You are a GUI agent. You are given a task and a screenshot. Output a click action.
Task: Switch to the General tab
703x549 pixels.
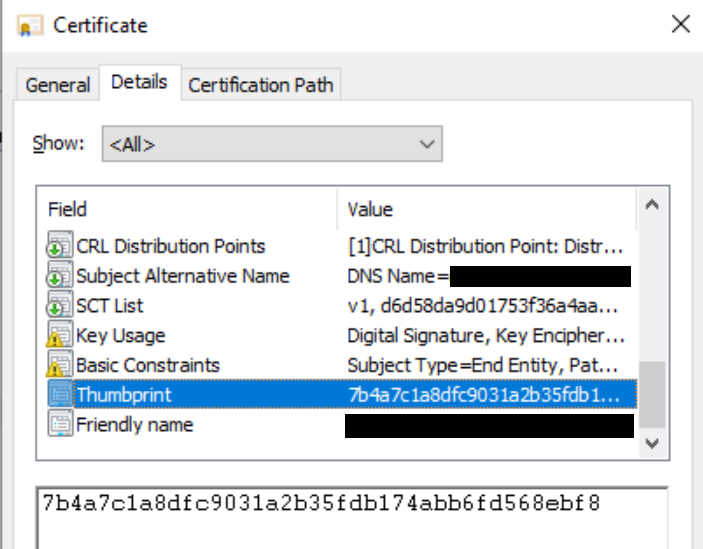click(x=58, y=84)
